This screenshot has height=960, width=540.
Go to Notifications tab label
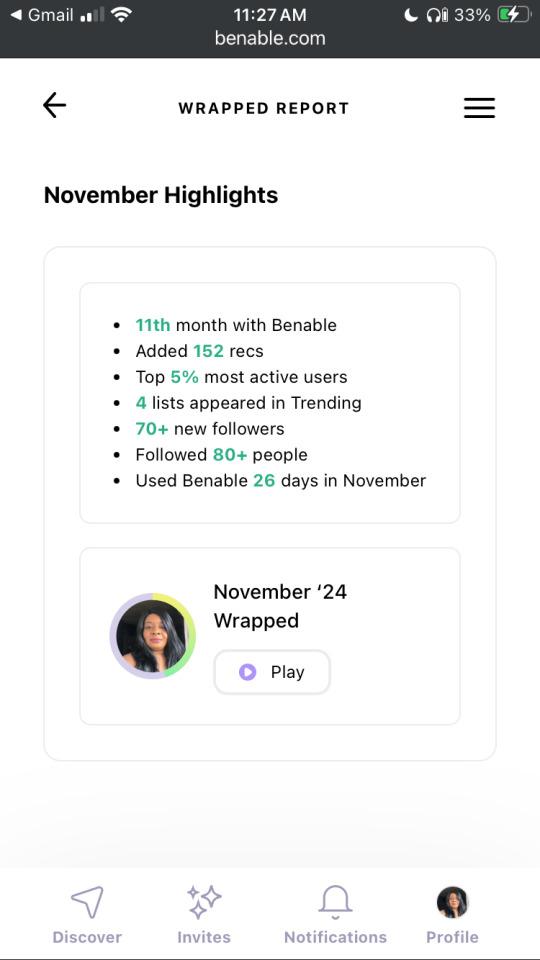point(336,937)
